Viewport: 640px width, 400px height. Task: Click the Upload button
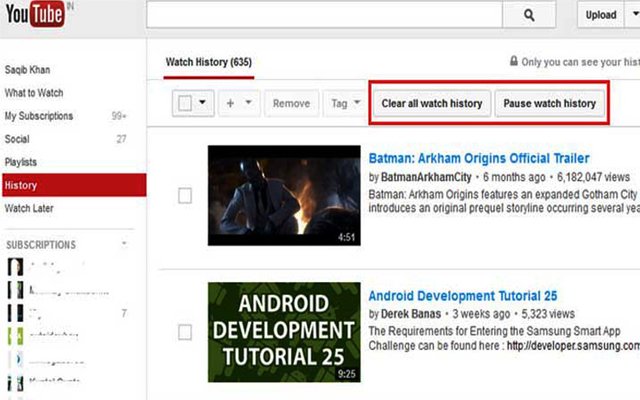pos(601,15)
